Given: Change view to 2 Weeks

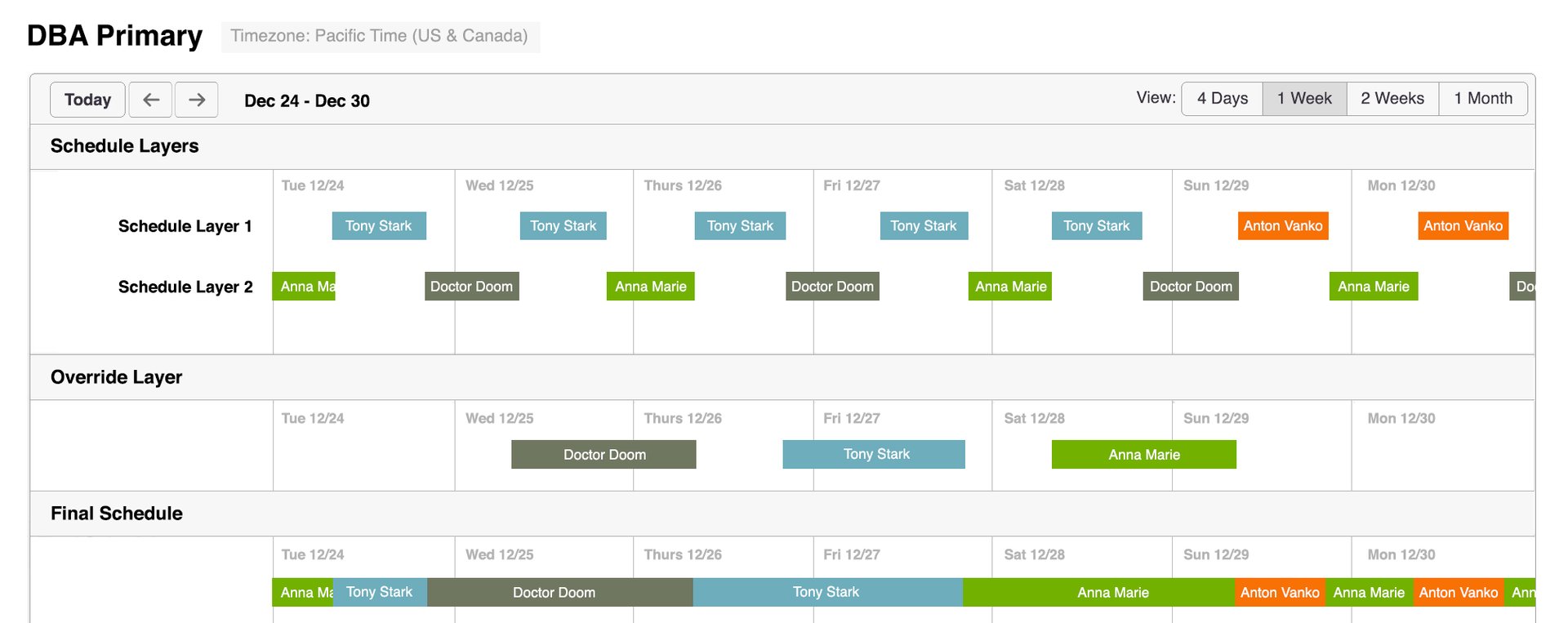Looking at the screenshot, I should pyautogui.click(x=1392, y=99).
